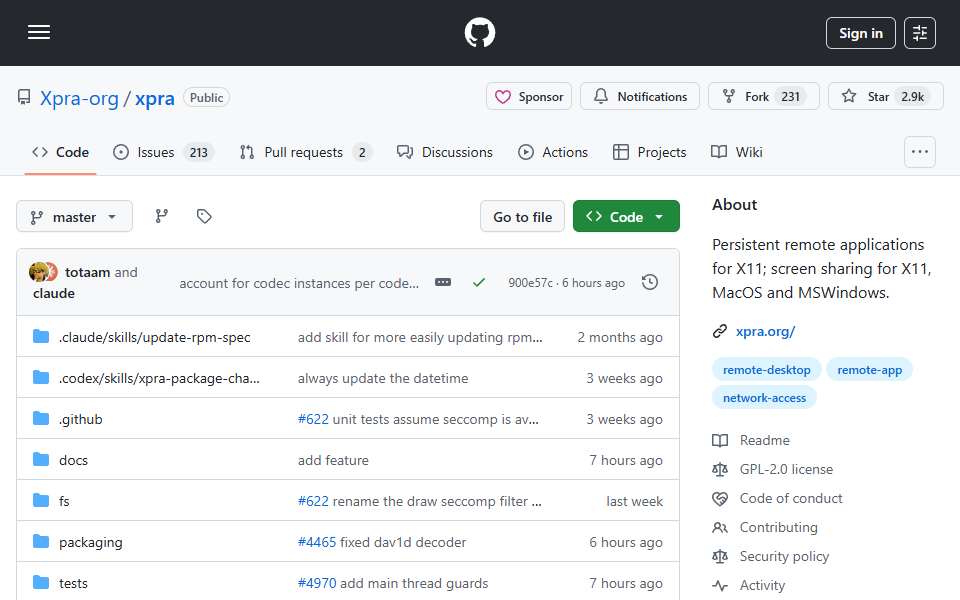Open totaam's avatar in latest commit

[x=39, y=271]
